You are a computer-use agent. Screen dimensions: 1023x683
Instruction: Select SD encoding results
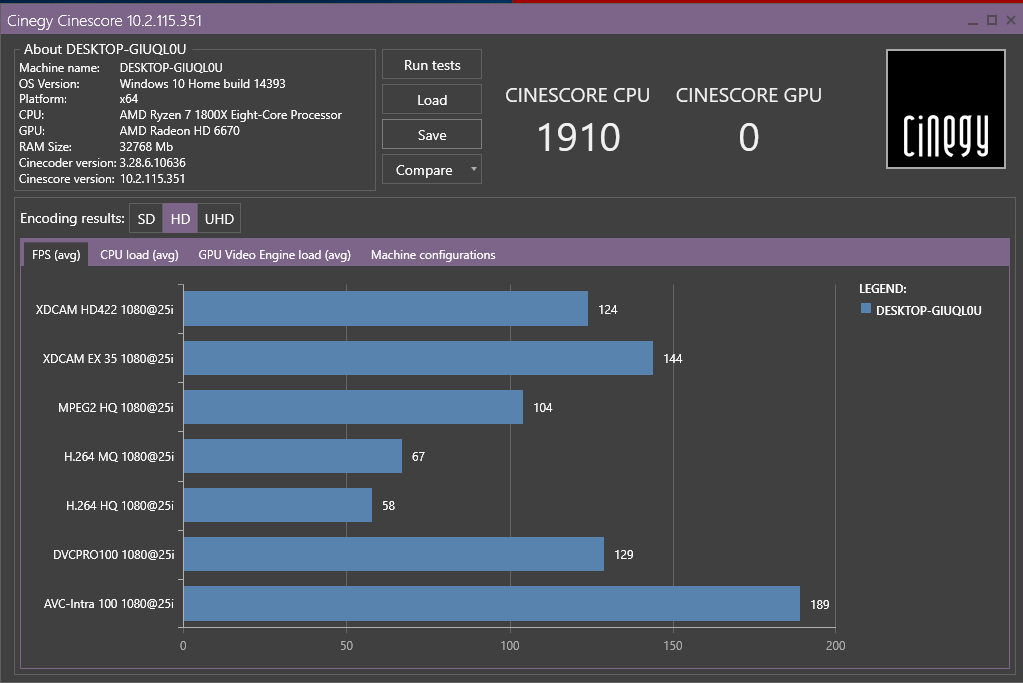[x=146, y=219]
